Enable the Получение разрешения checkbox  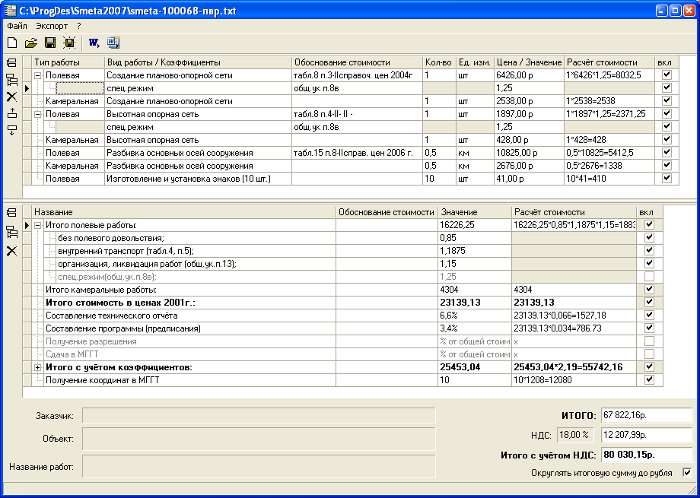pos(649,341)
